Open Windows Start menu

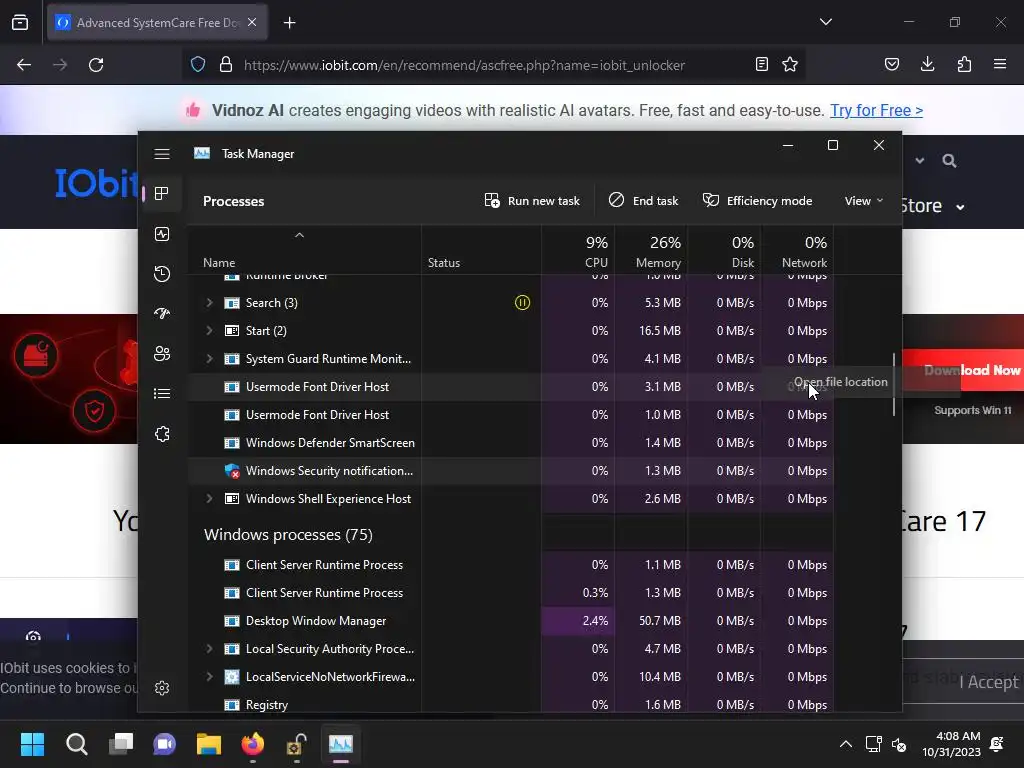click(x=32, y=744)
